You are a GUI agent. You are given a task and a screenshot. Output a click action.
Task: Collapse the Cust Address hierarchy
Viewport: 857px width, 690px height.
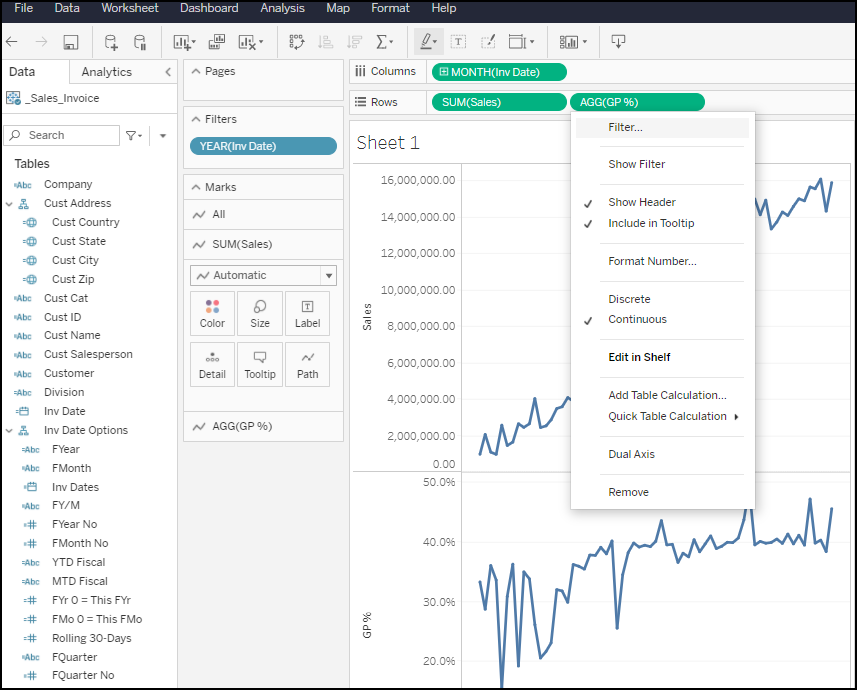point(9,203)
